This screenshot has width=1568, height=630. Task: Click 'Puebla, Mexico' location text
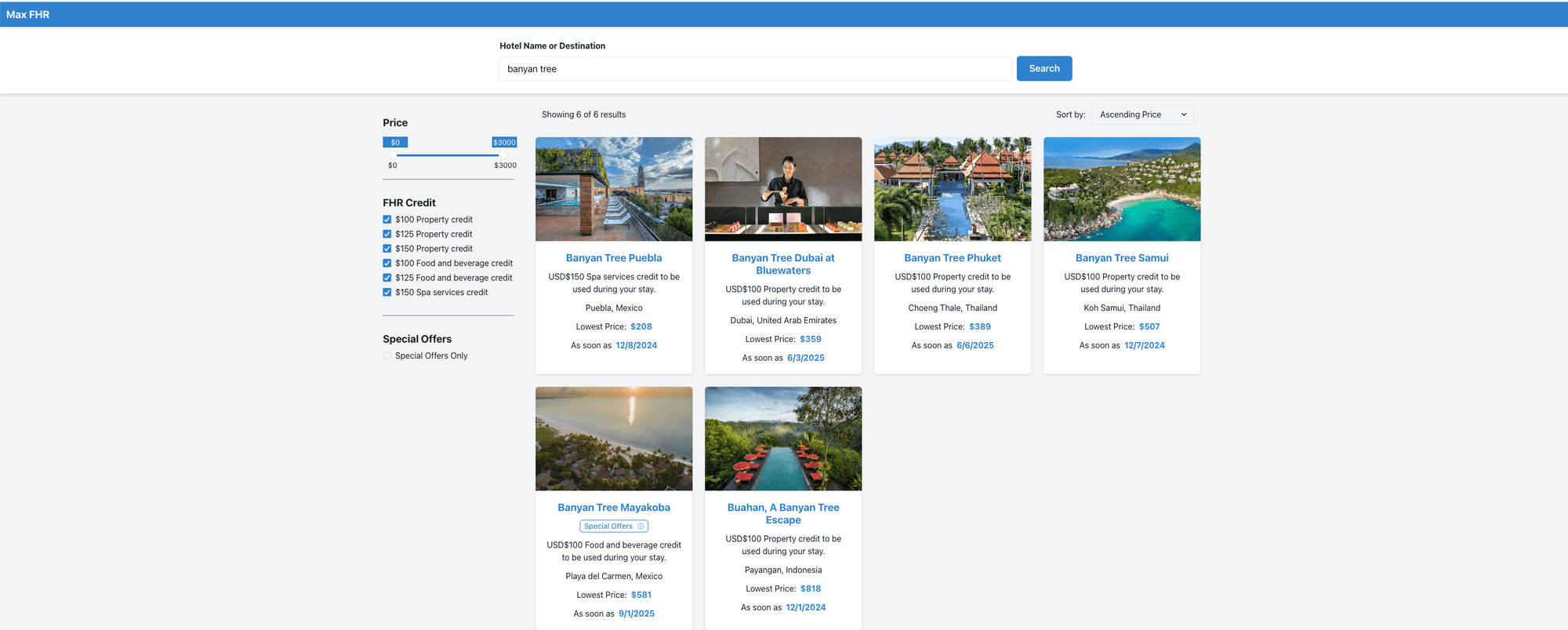click(x=614, y=308)
